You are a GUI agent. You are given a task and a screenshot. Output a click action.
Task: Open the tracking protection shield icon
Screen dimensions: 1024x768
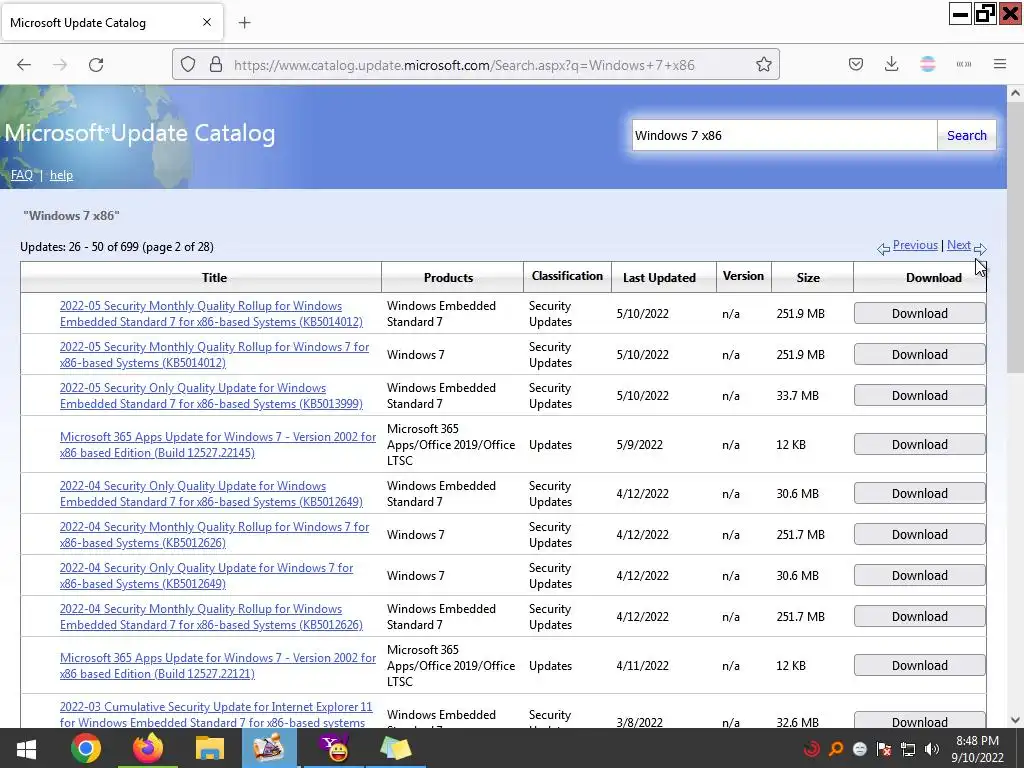pyautogui.click(x=188, y=65)
